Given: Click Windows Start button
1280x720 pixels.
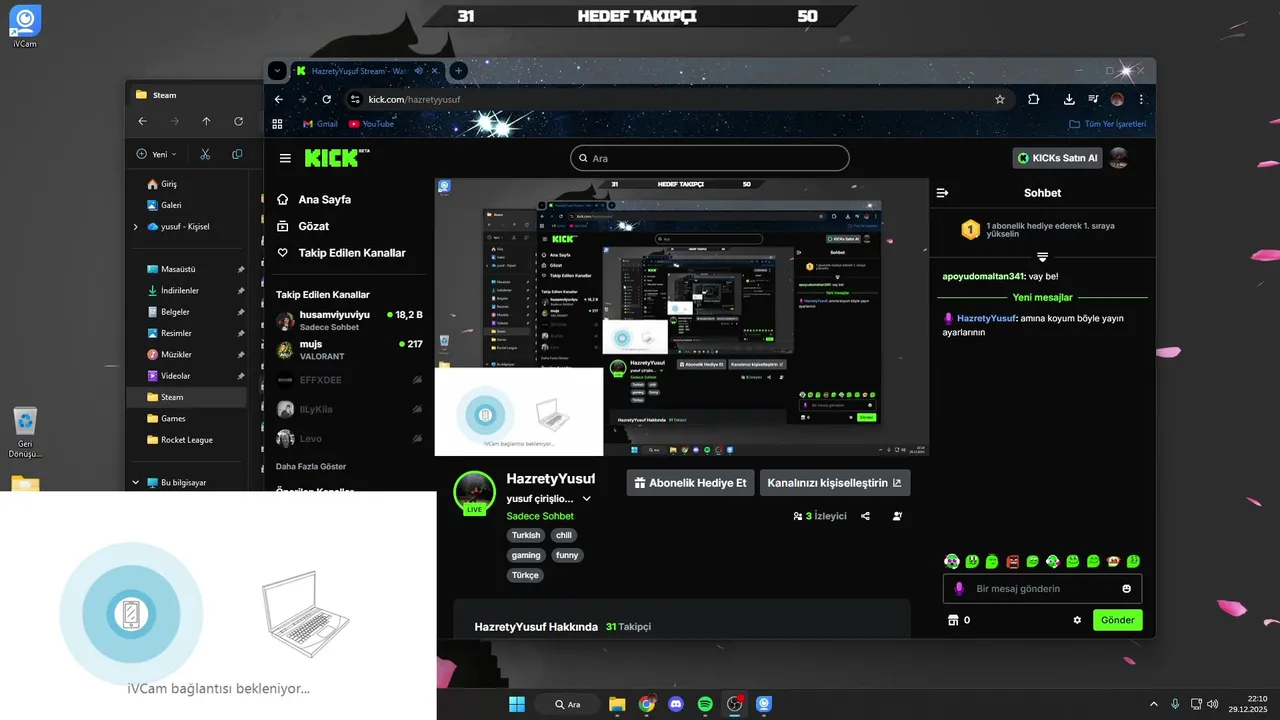Looking at the screenshot, I should coord(517,704).
